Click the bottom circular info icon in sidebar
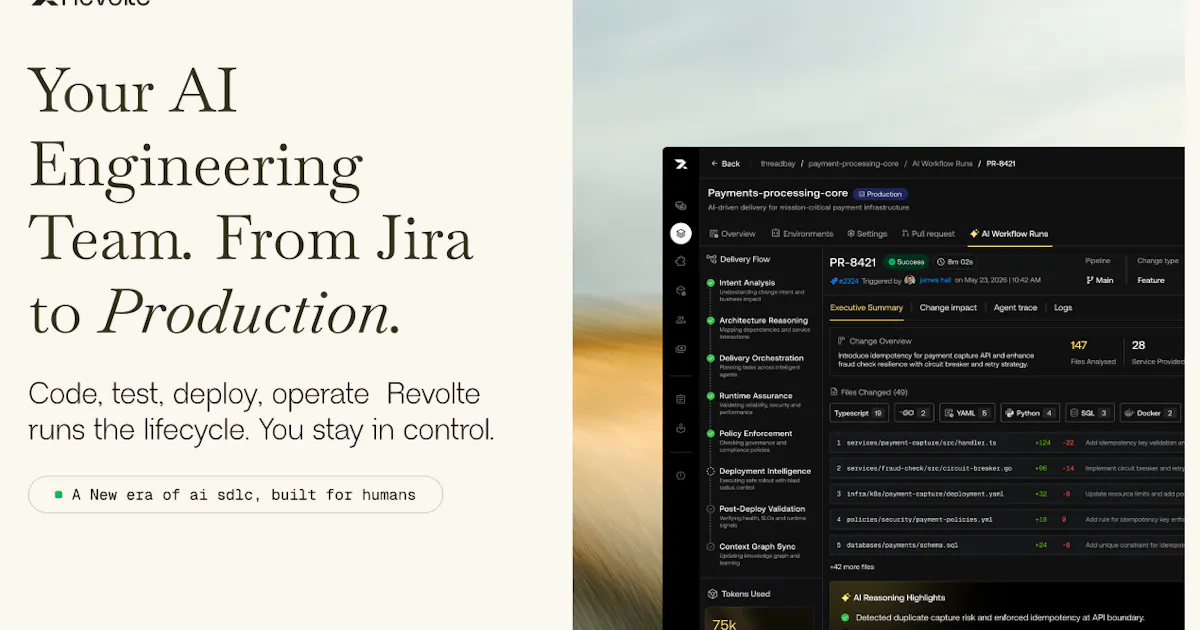 pos(681,476)
